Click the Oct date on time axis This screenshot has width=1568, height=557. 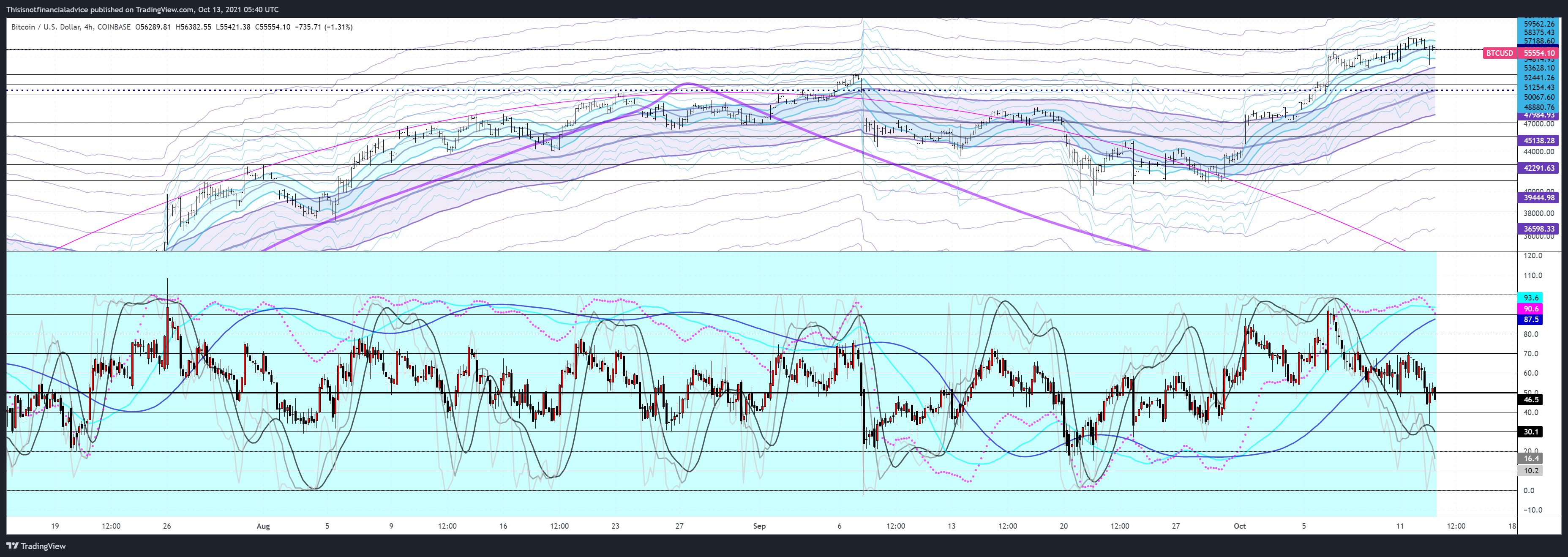[x=1239, y=526]
